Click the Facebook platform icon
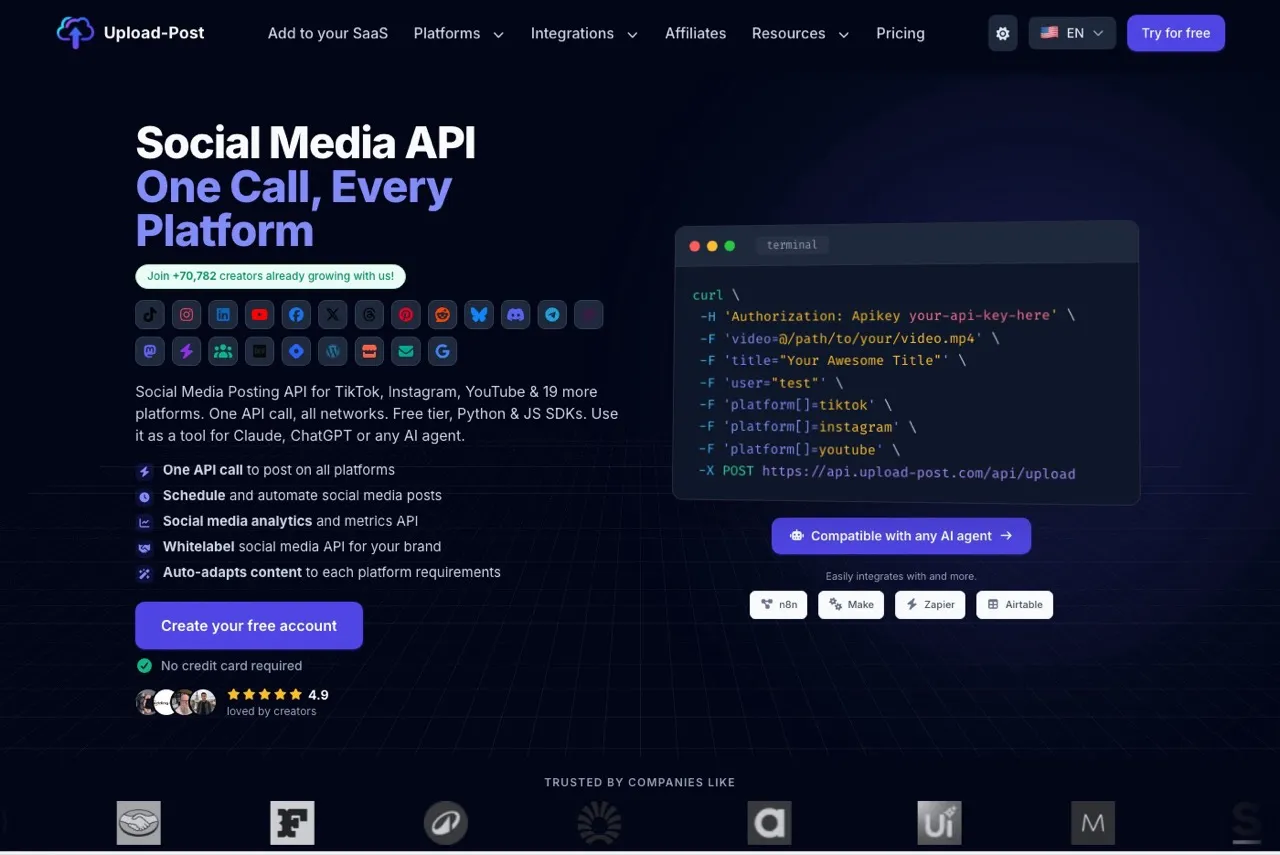This screenshot has height=855, width=1280. (x=296, y=314)
